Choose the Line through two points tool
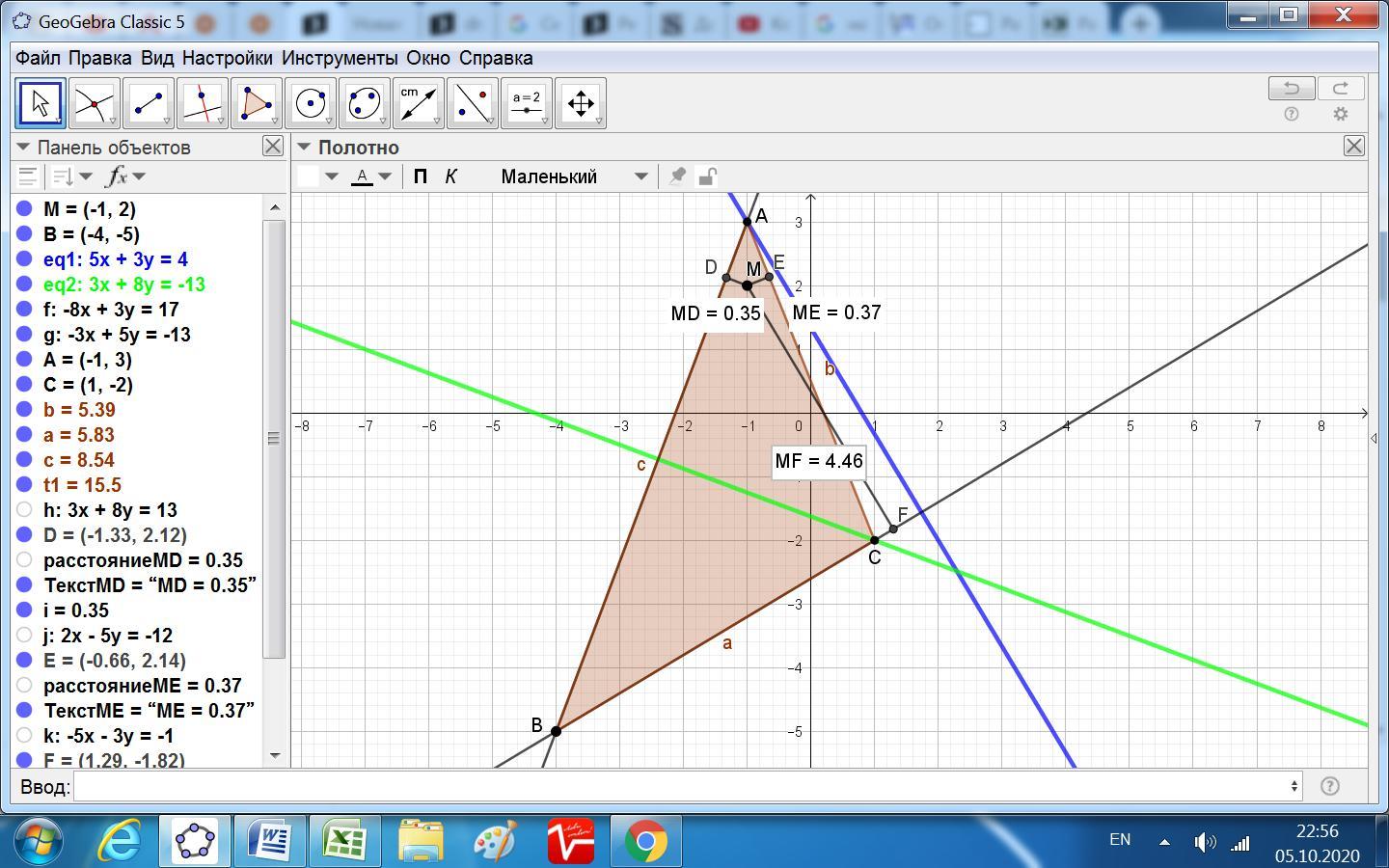The height and width of the screenshot is (868, 1389). (148, 103)
